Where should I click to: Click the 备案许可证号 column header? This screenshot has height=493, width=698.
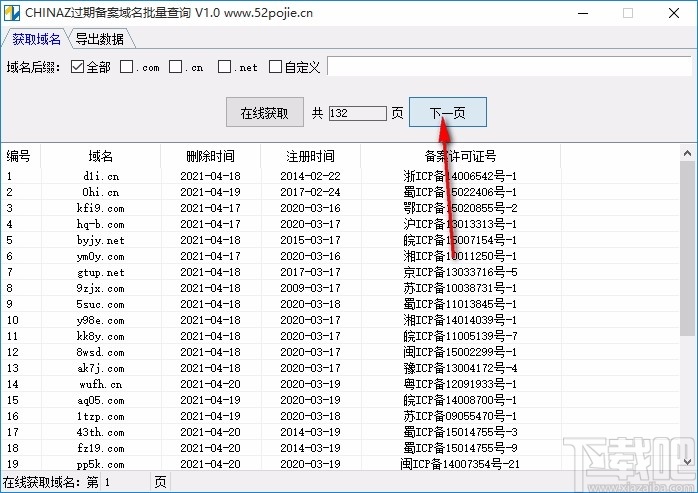tap(460, 156)
